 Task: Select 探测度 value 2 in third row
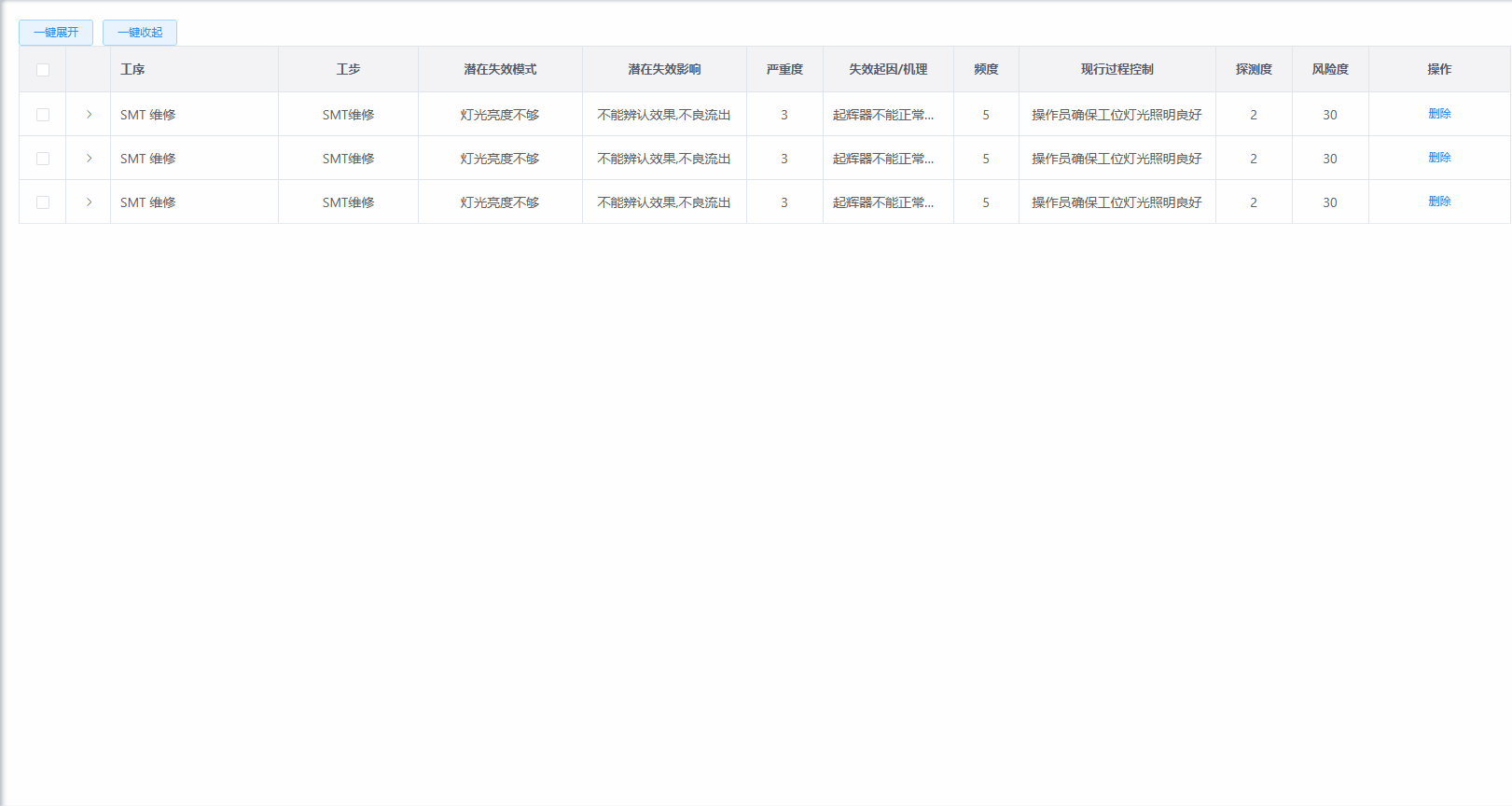pyautogui.click(x=1254, y=202)
